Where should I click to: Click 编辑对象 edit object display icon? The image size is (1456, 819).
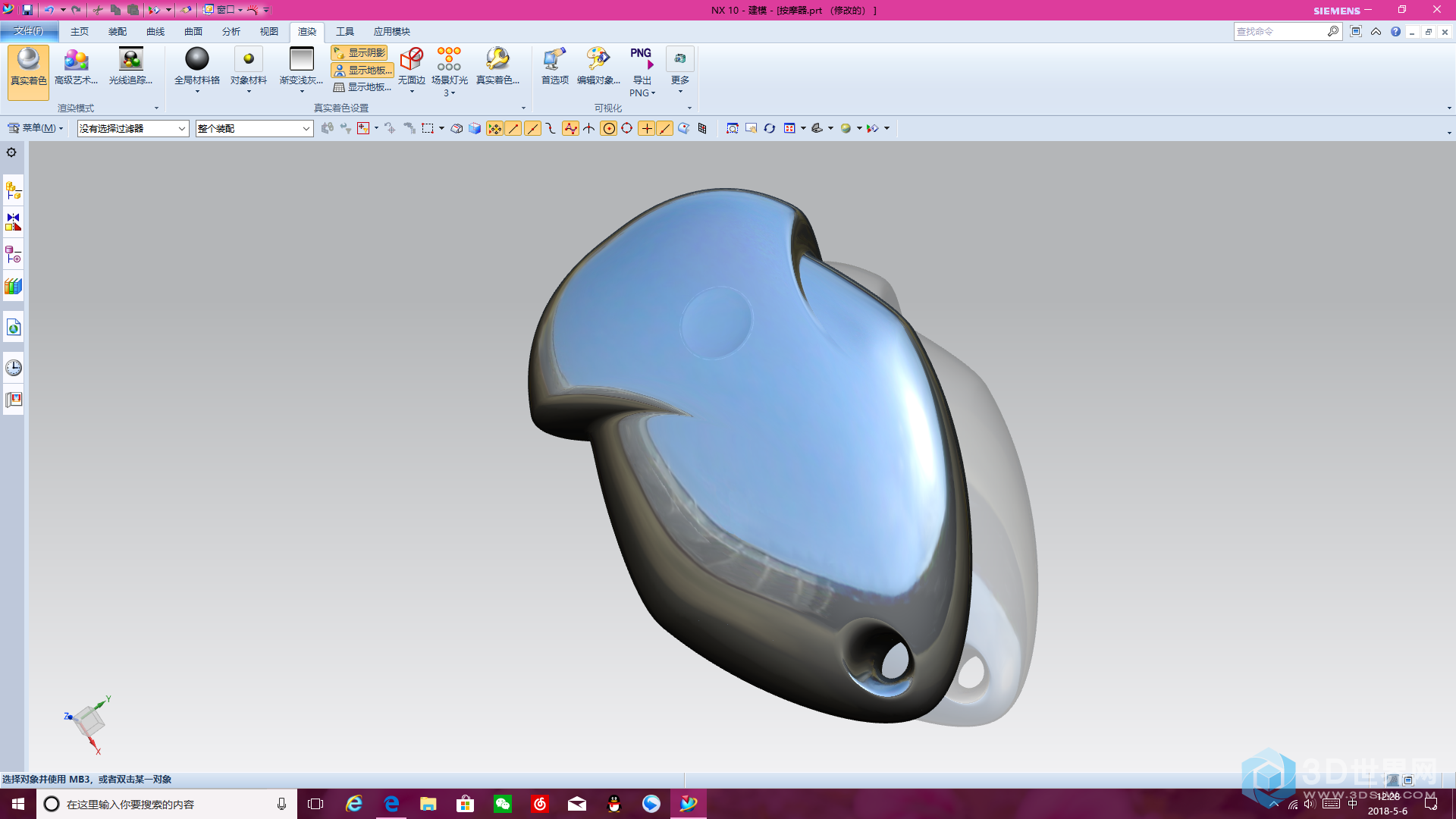click(598, 59)
